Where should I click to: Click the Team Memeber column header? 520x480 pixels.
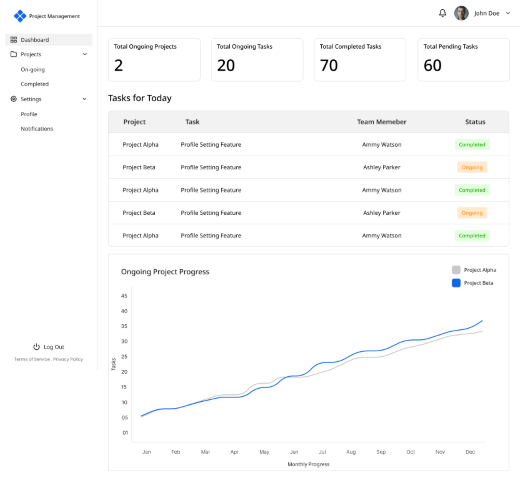click(382, 122)
